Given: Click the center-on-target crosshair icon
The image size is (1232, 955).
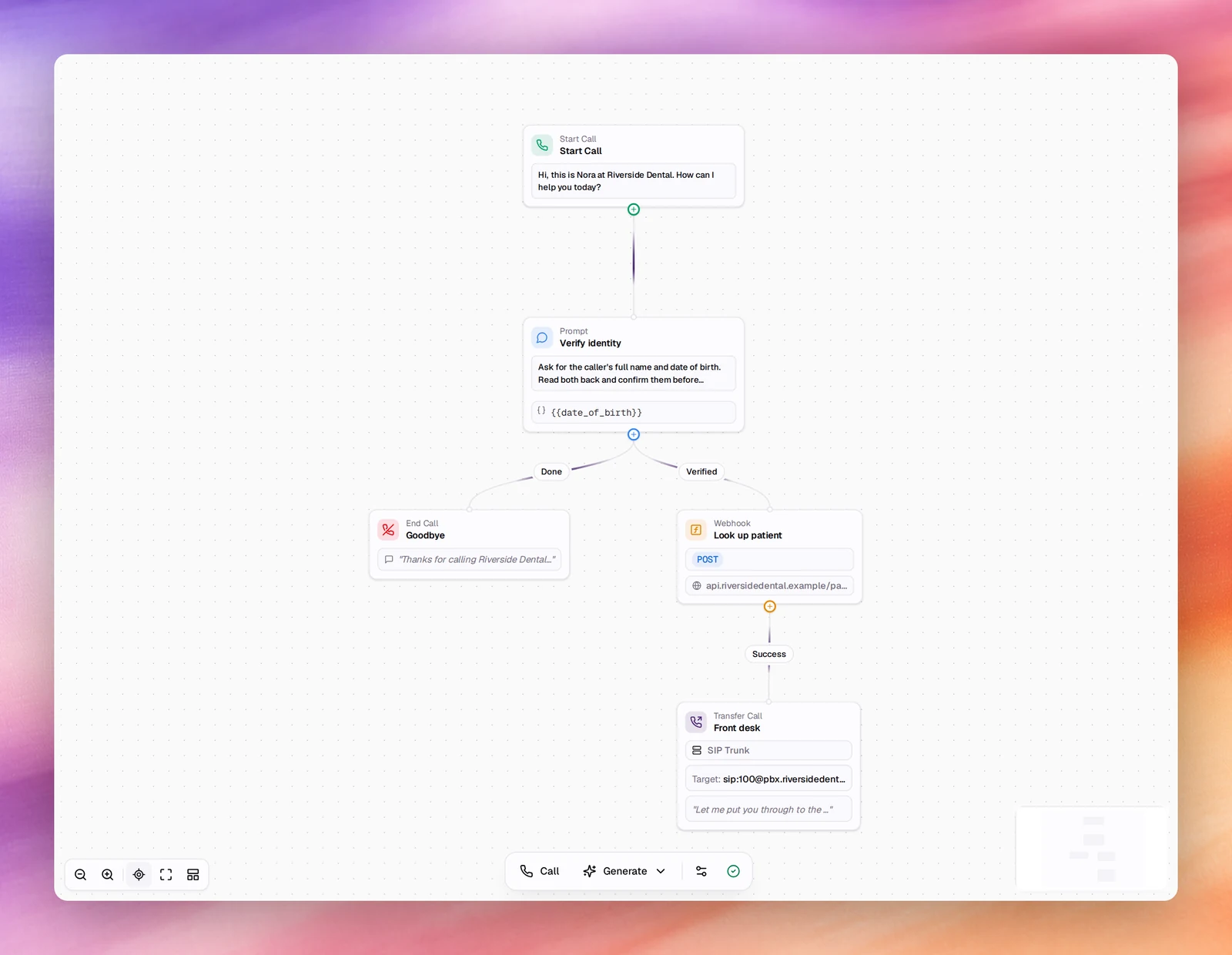Looking at the screenshot, I should (139, 875).
